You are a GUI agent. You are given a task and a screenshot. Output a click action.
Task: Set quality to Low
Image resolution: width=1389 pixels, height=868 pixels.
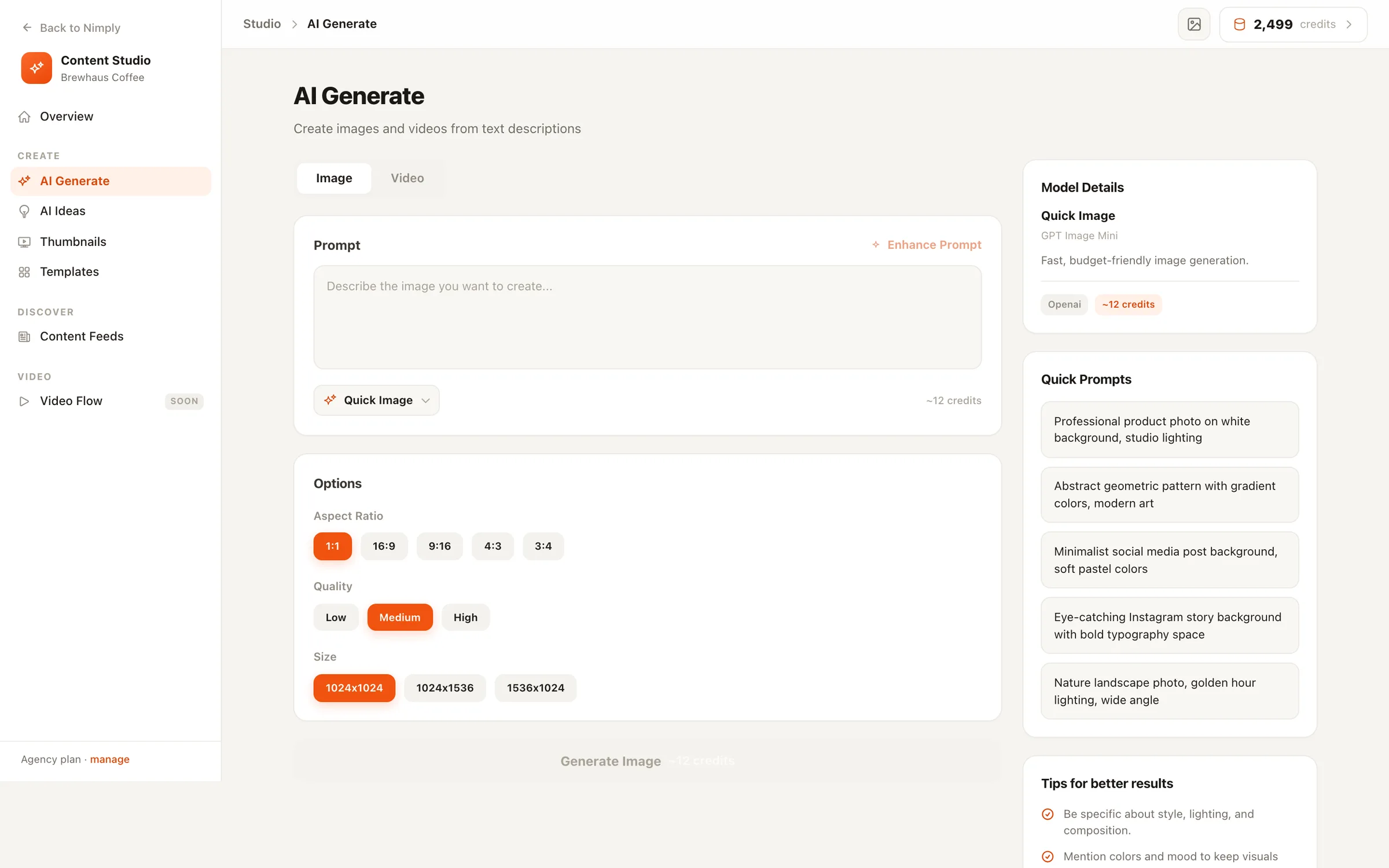[336, 617]
